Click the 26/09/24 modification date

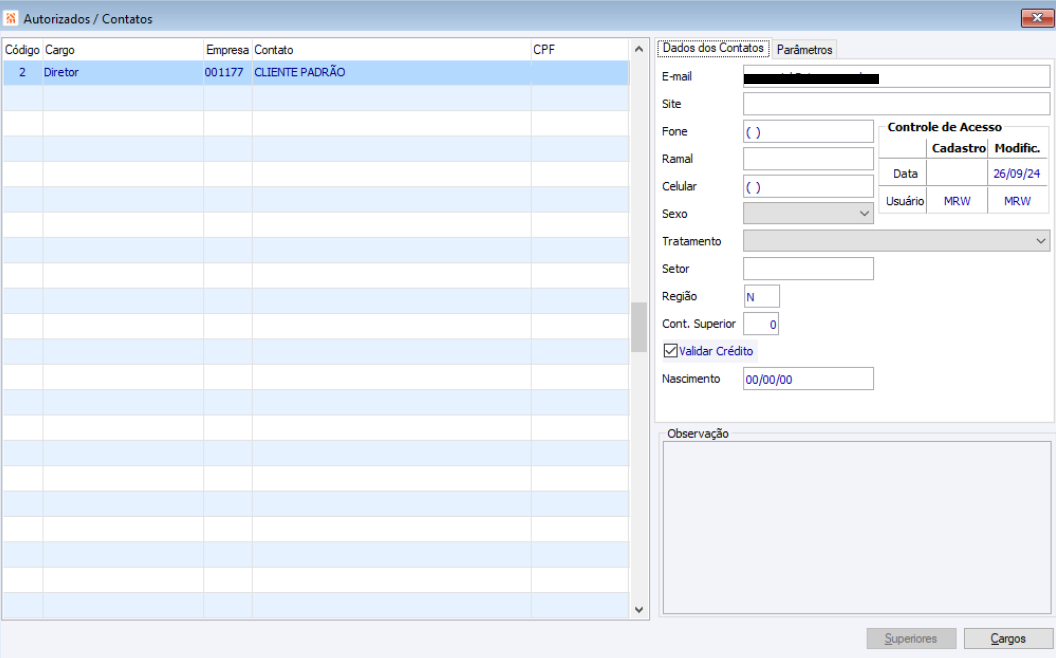tap(1017, 174)
